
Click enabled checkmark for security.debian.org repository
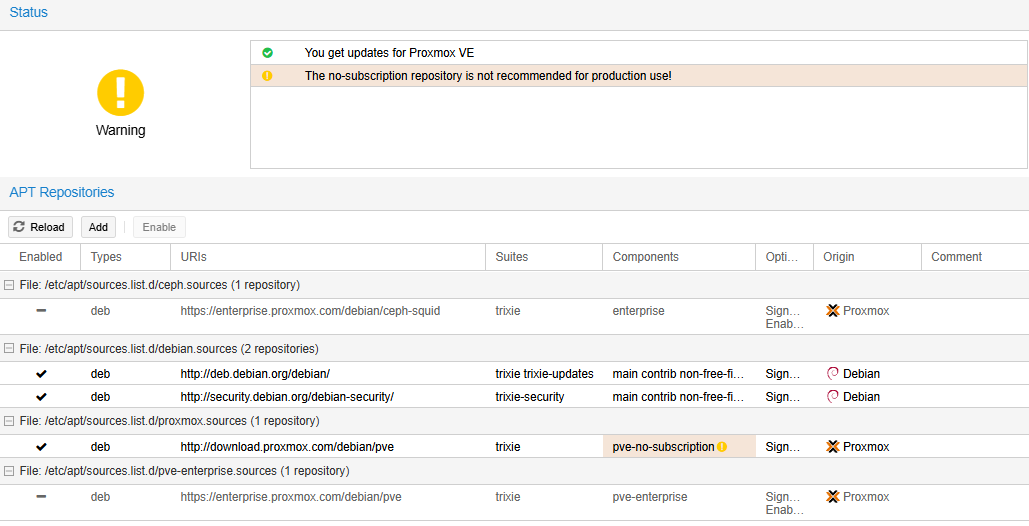click(41, 397)
